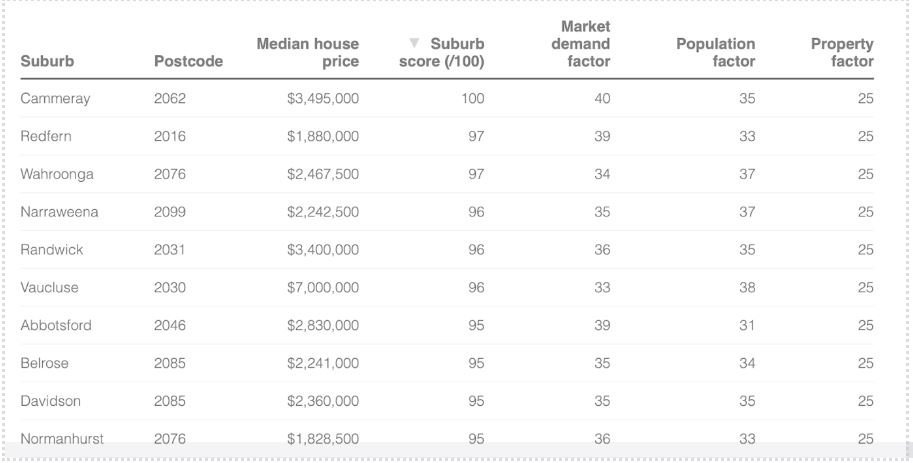This screenshot has height=463, width=913.
Task: Sort by Property factor header
Action: coord(842,53)
